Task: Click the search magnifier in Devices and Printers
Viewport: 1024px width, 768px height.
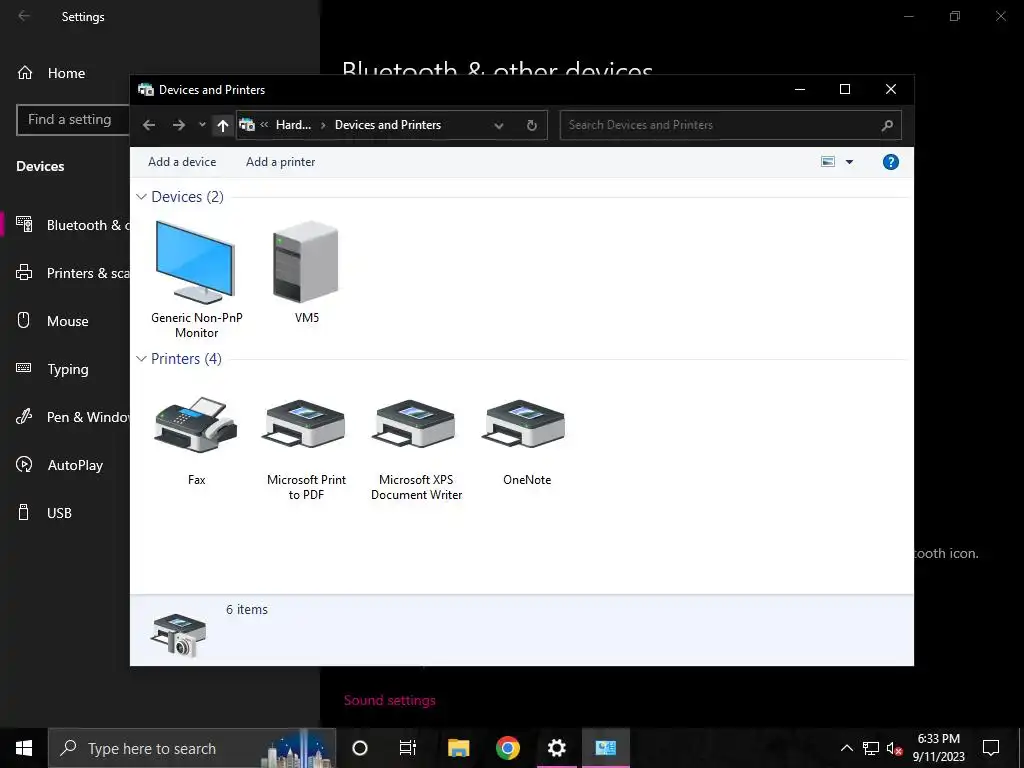Action: (887, 125)
